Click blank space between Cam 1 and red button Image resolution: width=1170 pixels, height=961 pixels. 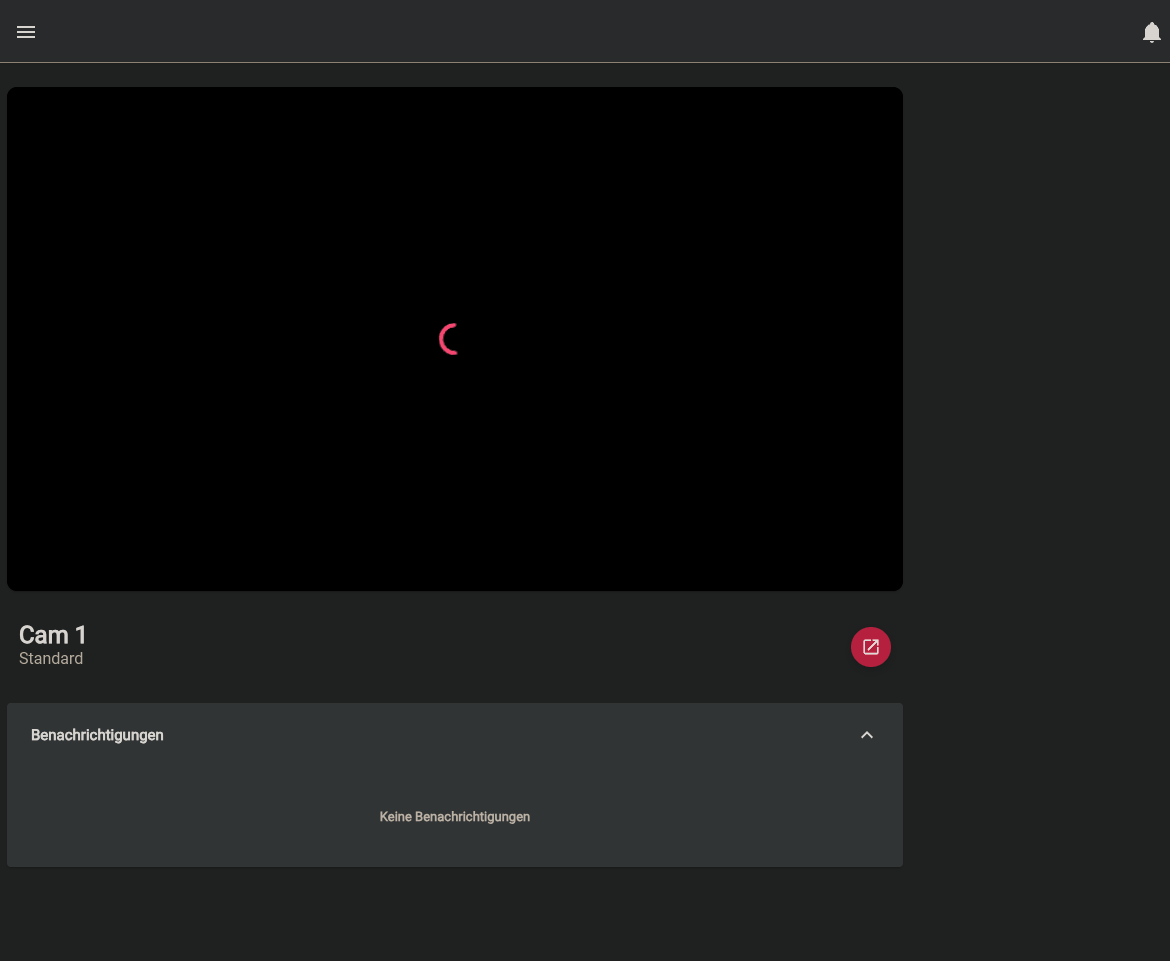tap(460, 647)
